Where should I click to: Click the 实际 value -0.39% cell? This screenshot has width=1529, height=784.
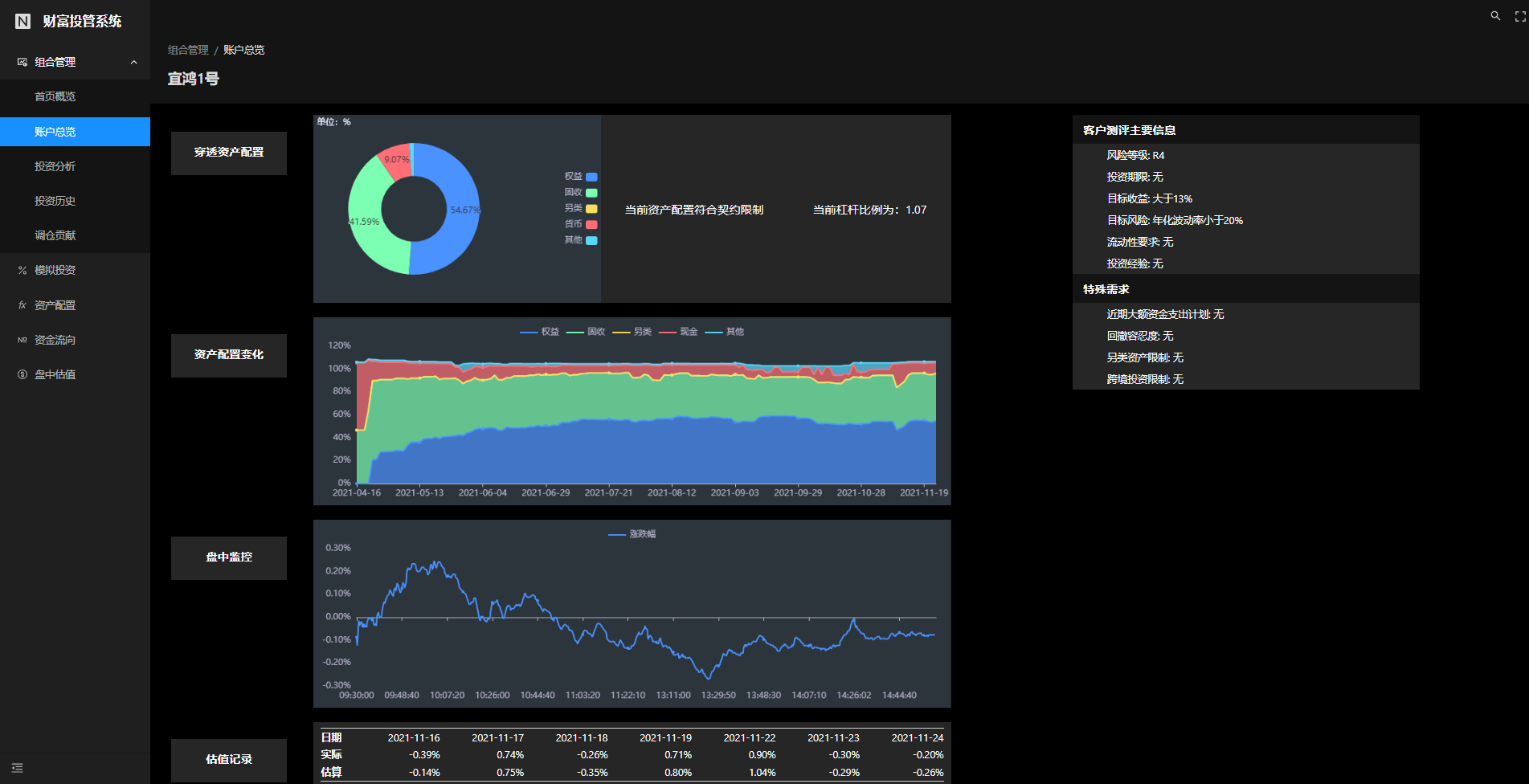click(x=424, y=755)
